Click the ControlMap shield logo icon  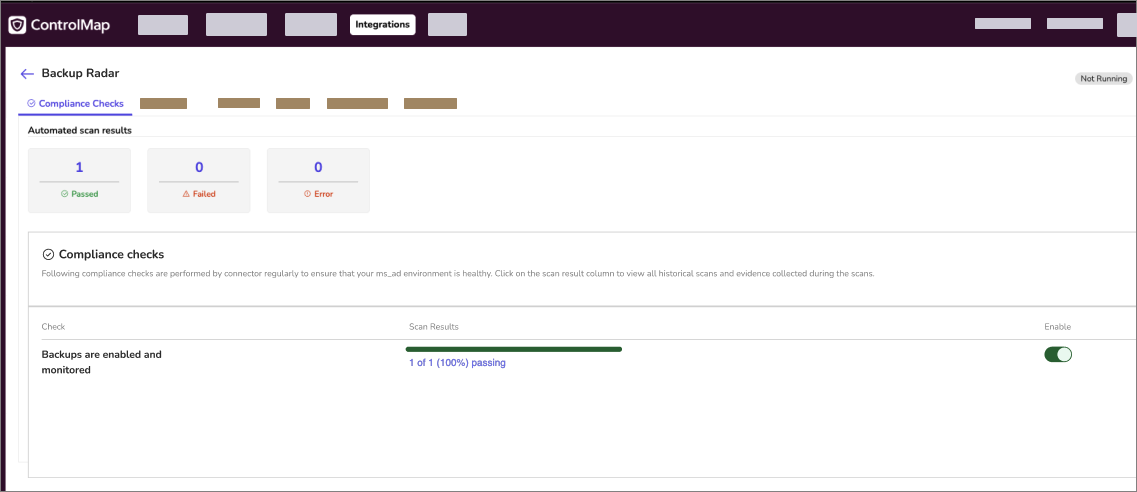tap(17, 25)
